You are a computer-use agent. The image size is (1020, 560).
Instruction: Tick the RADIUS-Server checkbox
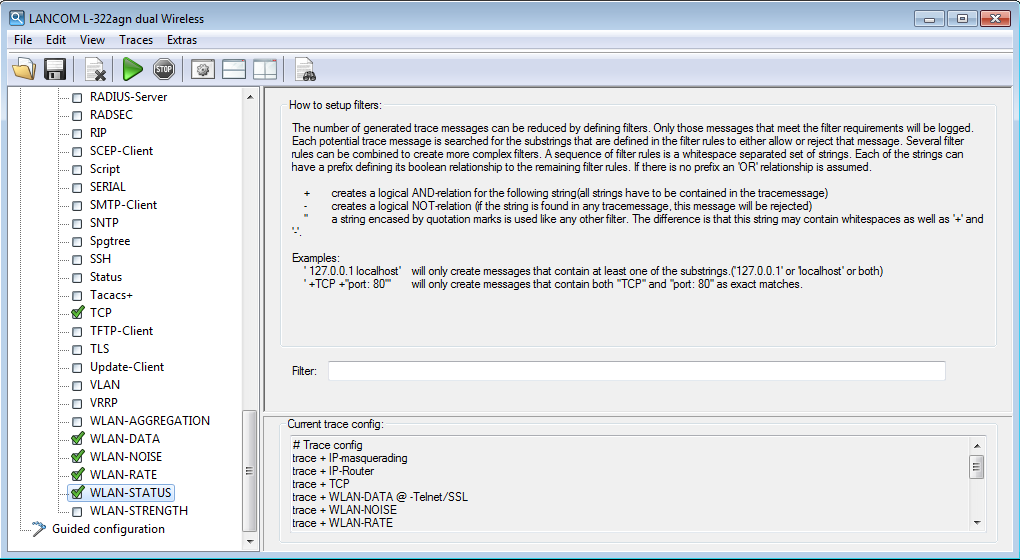[x=77, y=97]
